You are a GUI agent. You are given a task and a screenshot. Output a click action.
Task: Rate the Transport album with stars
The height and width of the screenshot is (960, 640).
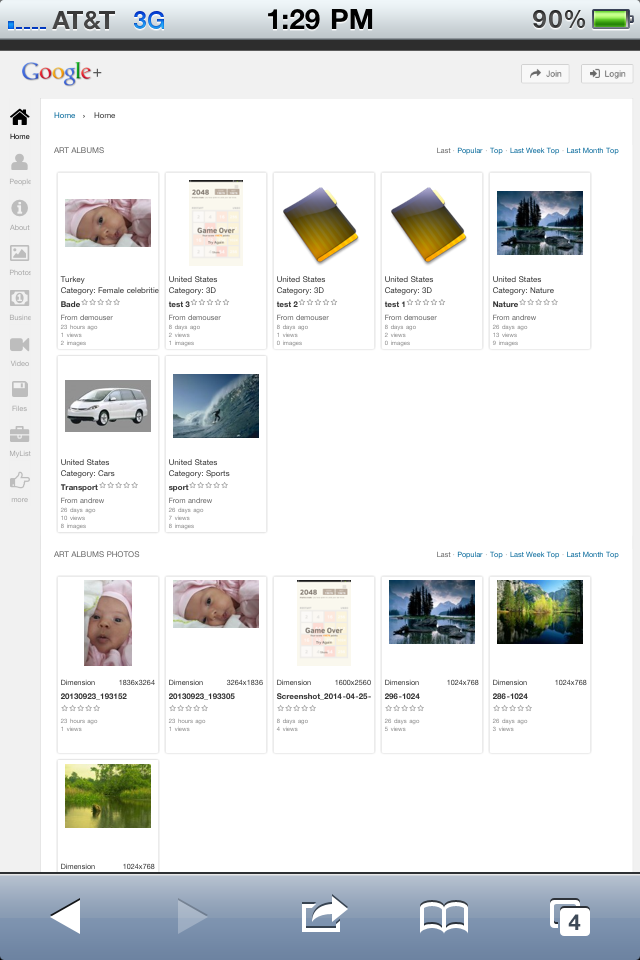(x=119, y=486)
